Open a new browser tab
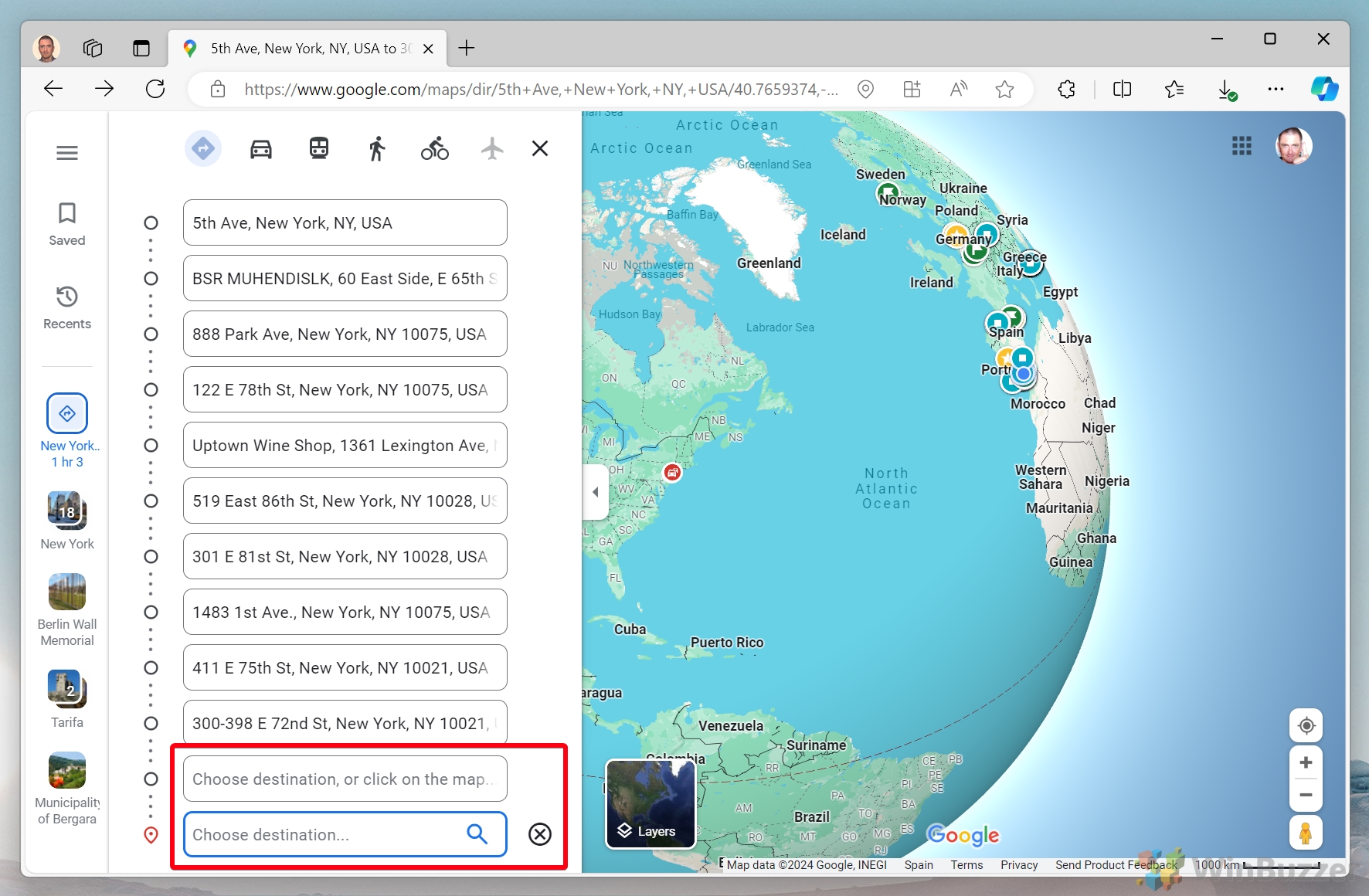 pos(467,48)
